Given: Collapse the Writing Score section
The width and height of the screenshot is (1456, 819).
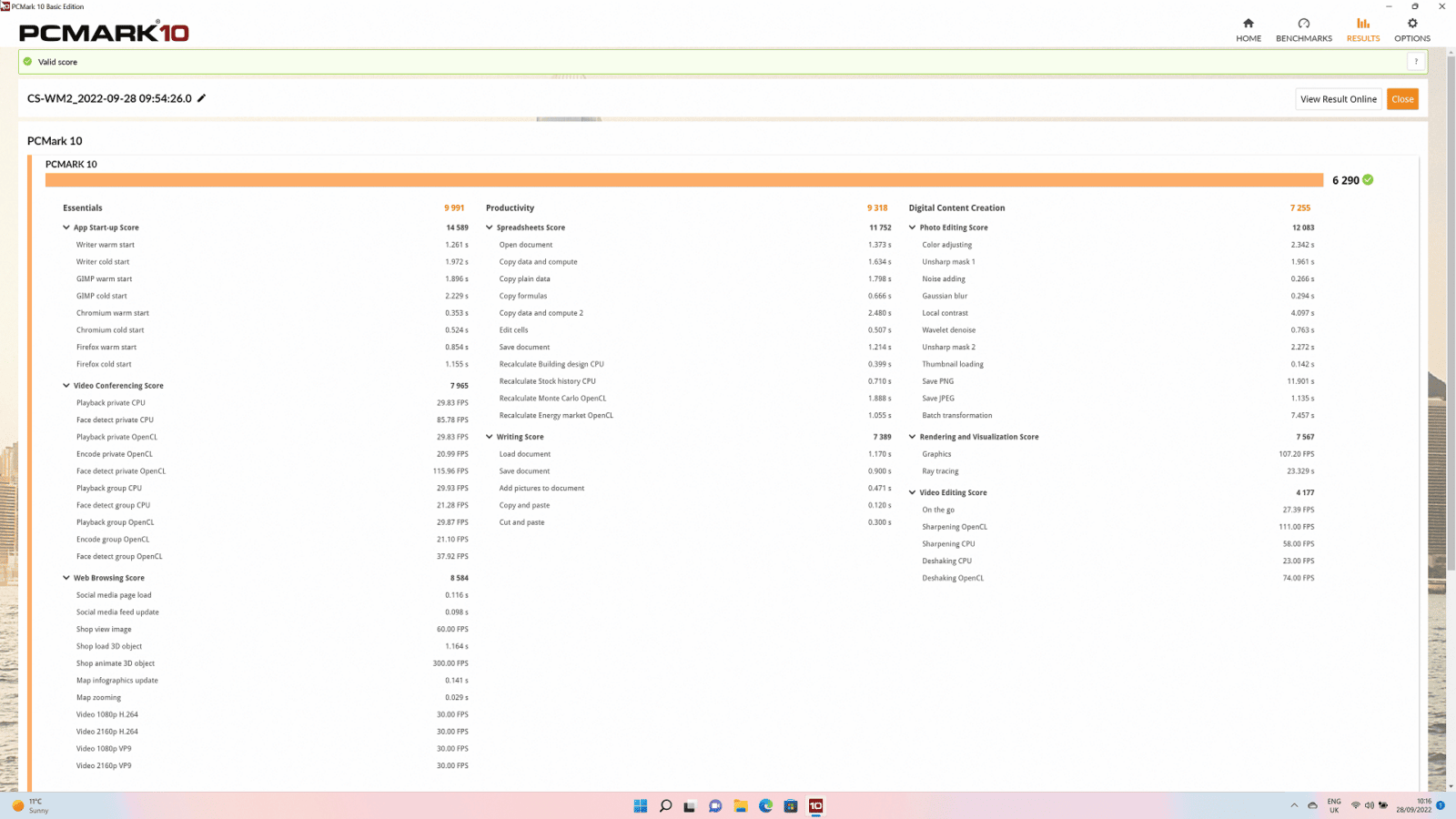Looking at the screenshot, I should click(490, 437).
